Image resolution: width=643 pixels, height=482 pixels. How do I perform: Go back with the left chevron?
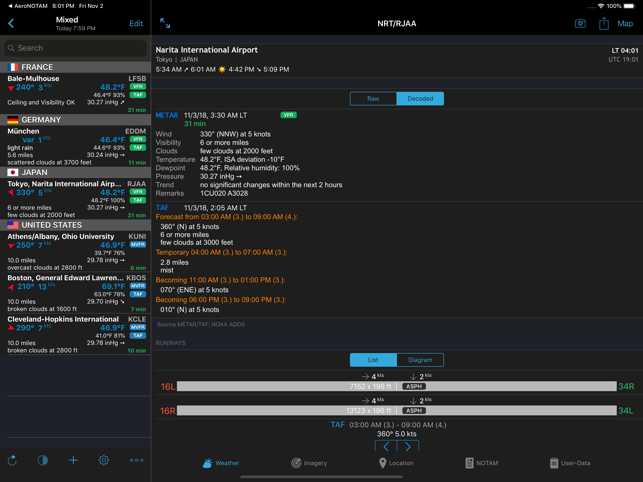[11, 23]
